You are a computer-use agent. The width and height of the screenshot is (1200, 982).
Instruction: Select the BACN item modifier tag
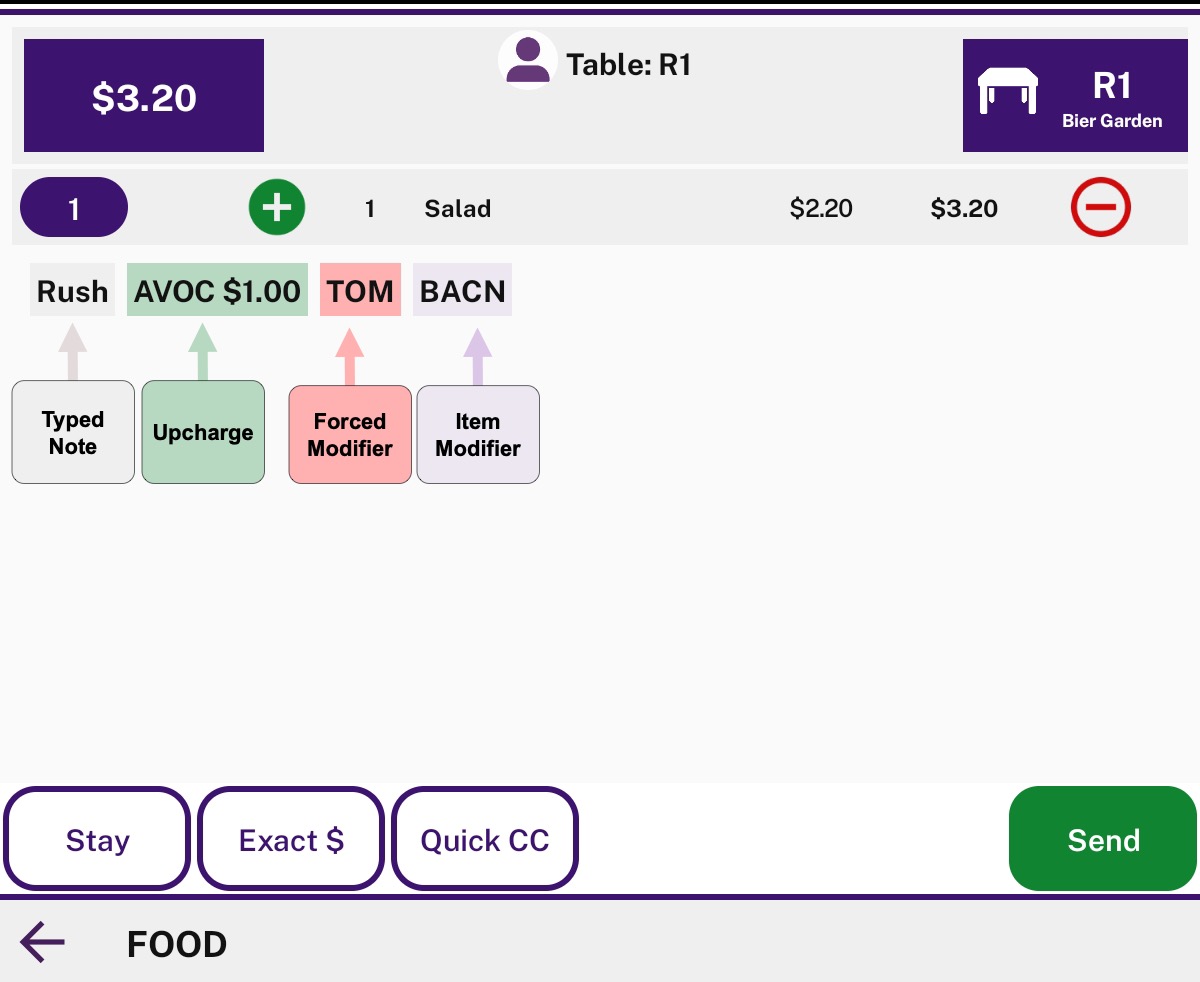(462, 291)
